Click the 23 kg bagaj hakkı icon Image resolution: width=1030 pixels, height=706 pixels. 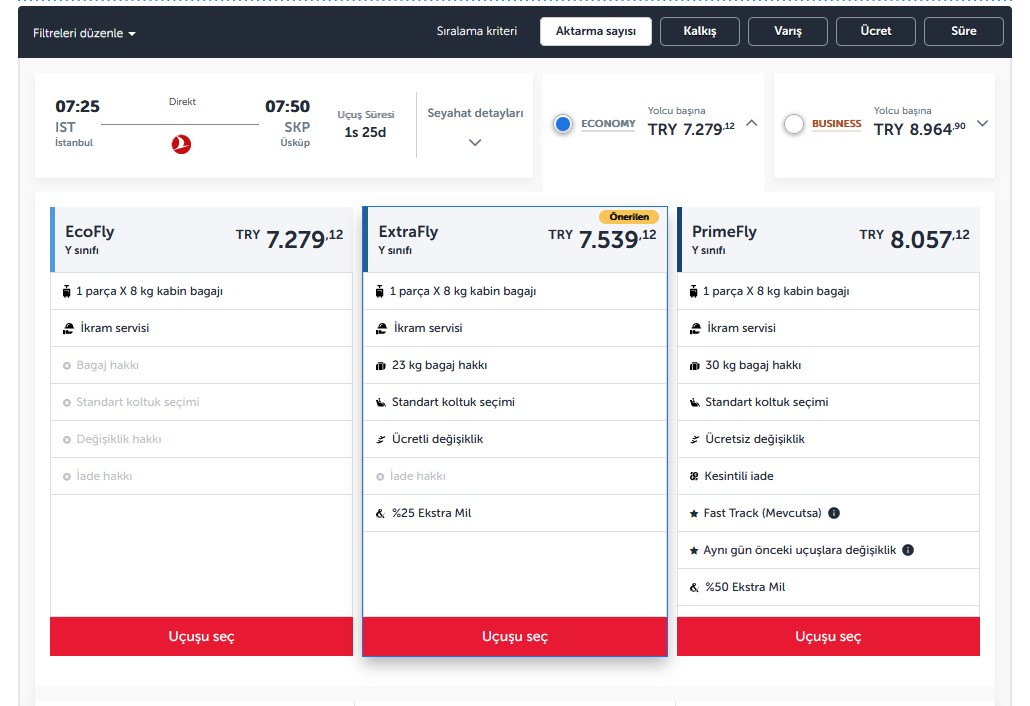(380, 366)
